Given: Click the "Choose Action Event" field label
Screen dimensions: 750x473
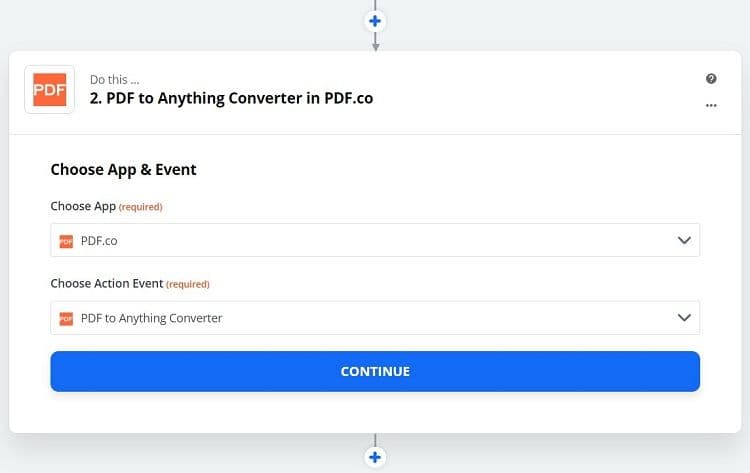Looking at the screenshot, I should pos(107,284).
